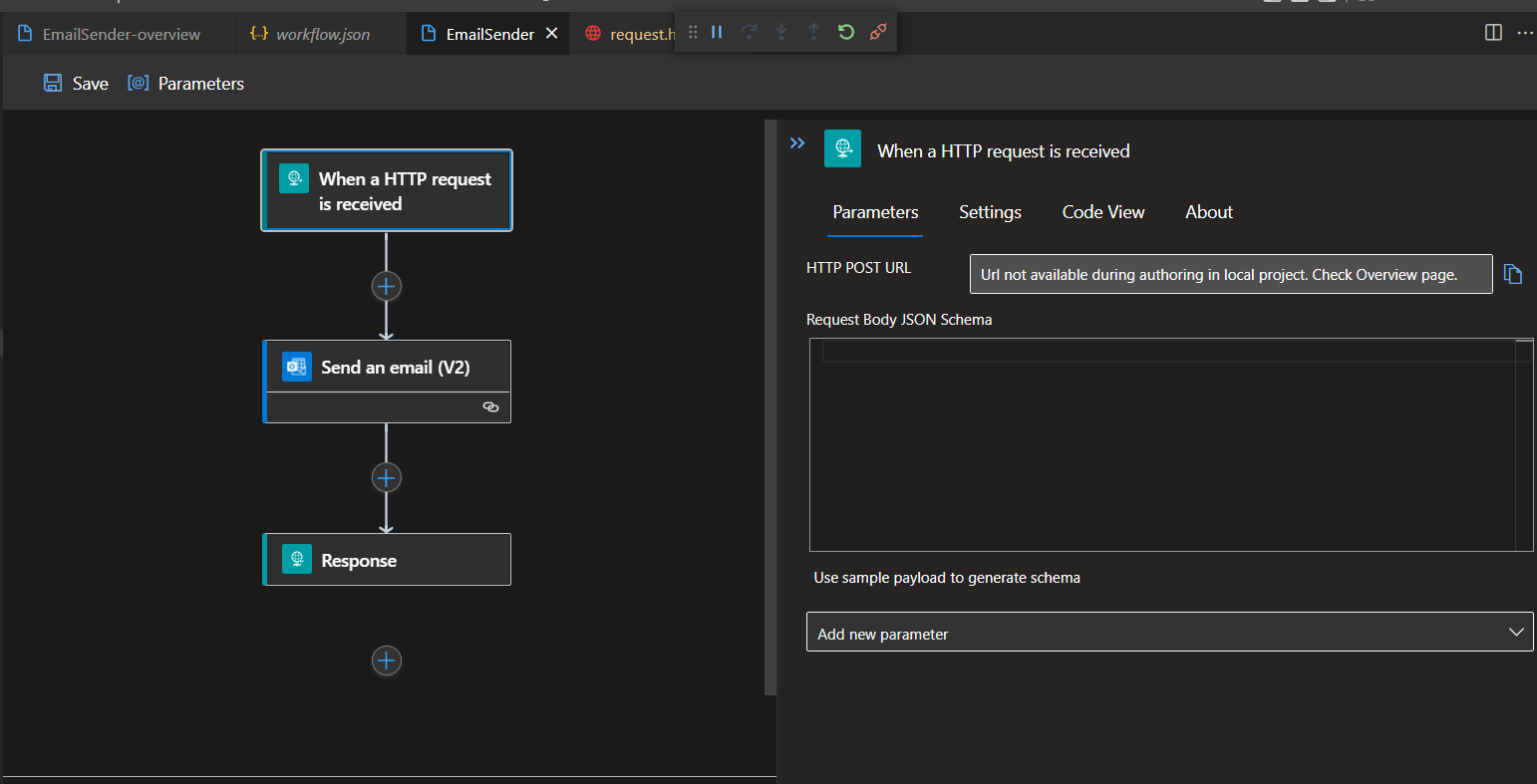The image size is (1537, 784).
Task: Switch to the Code View tab
Action: (x=1102, y=212)
